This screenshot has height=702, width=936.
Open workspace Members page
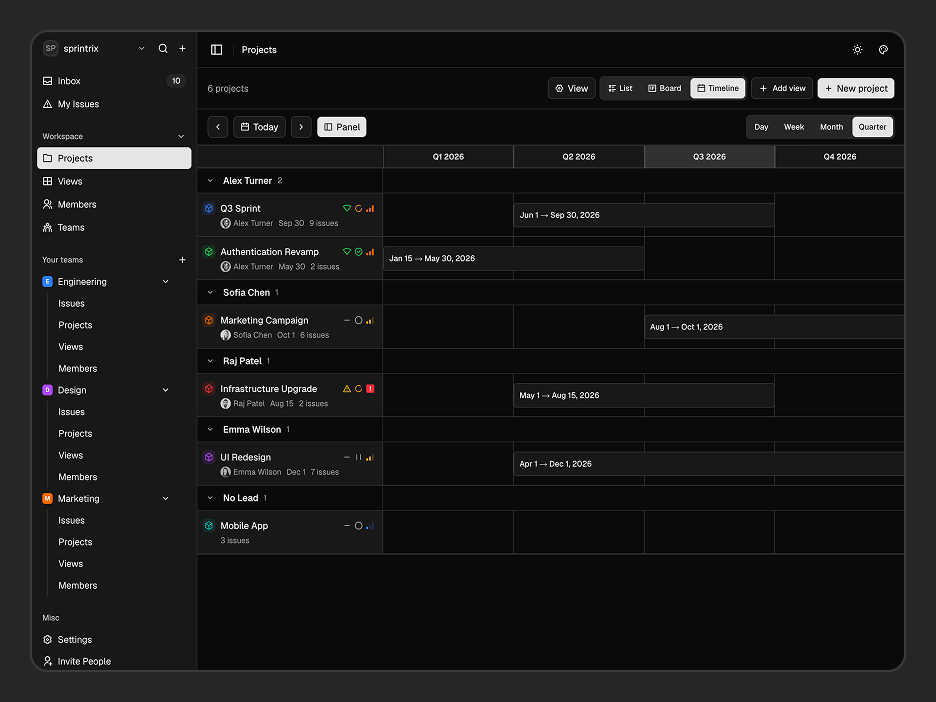[114, 204]
